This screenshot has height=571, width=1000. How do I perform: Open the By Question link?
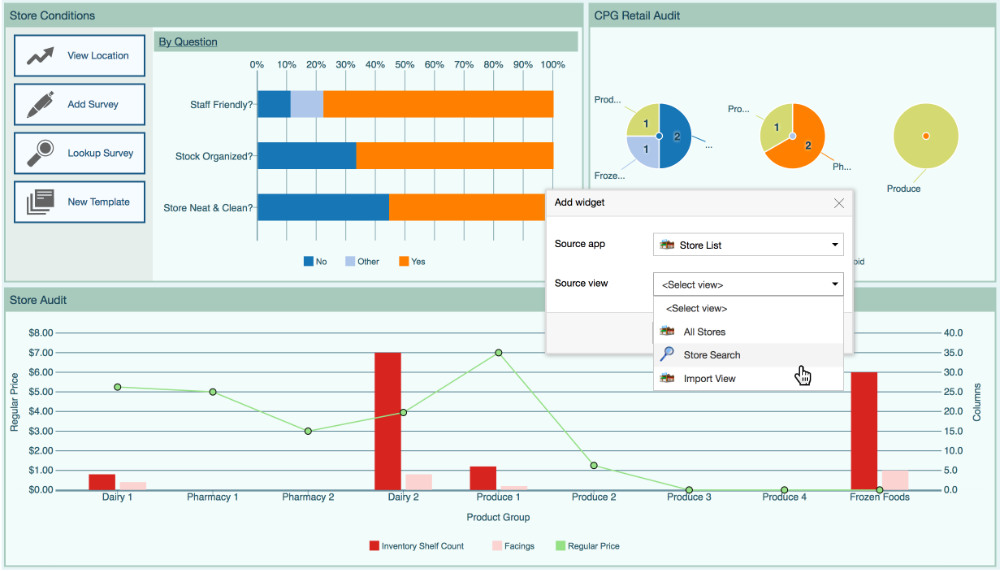pos(188,42)
